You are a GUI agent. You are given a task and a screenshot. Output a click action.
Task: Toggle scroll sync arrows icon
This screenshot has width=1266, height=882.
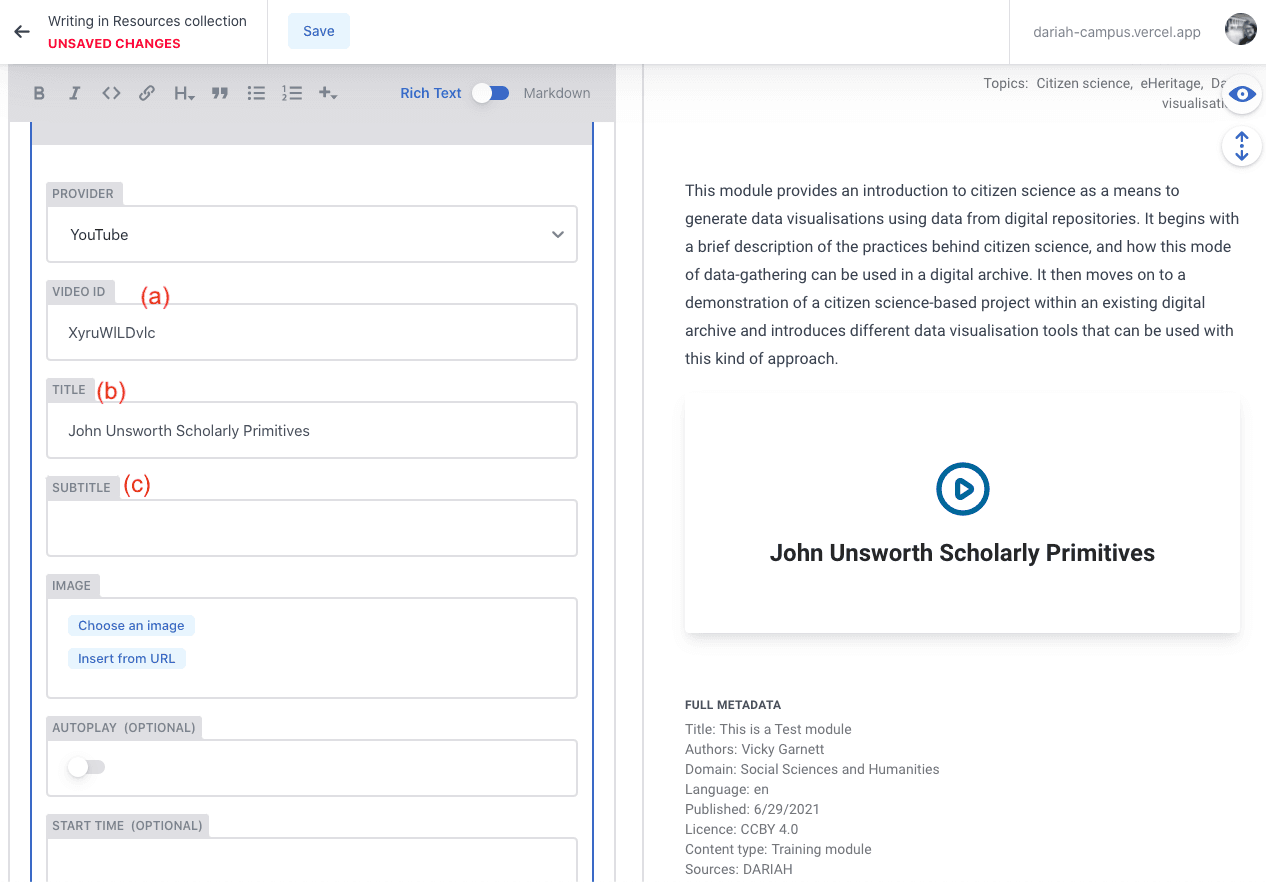pos(1242,146)
